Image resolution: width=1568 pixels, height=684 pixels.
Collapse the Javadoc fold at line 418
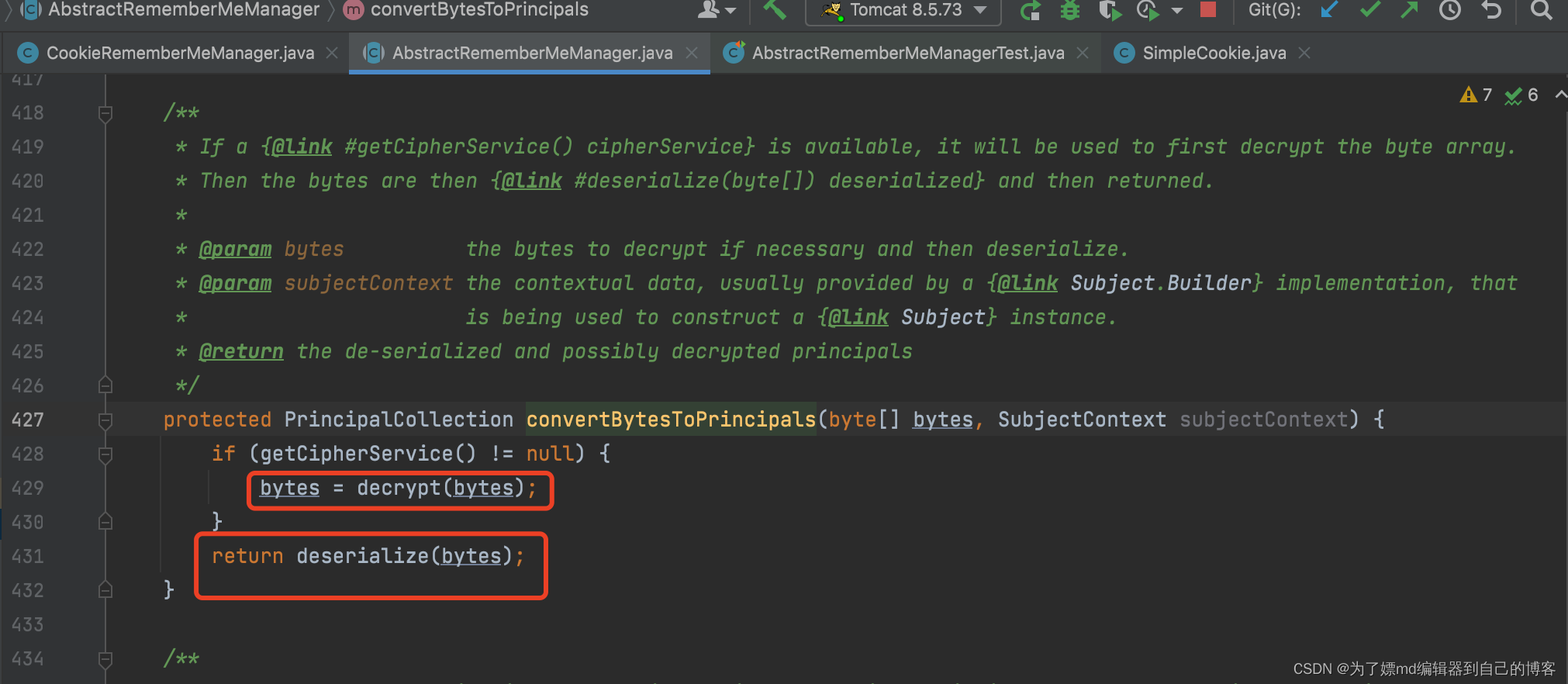[x=105, y=113]
